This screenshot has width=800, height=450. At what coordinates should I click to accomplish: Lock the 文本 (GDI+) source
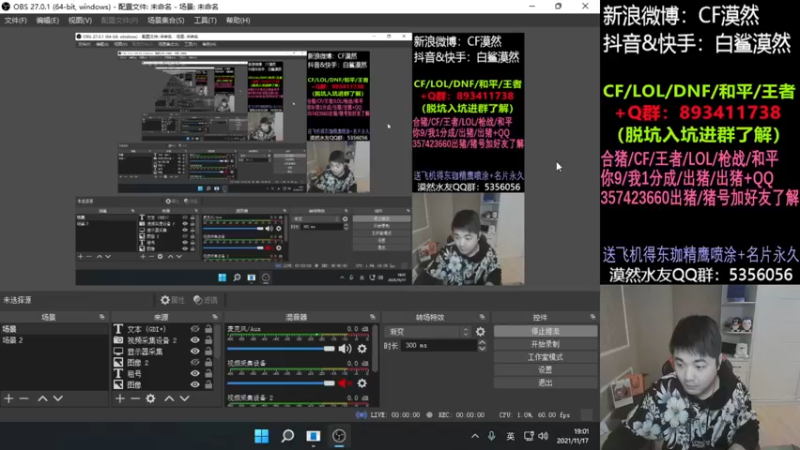tap(209, 329)
